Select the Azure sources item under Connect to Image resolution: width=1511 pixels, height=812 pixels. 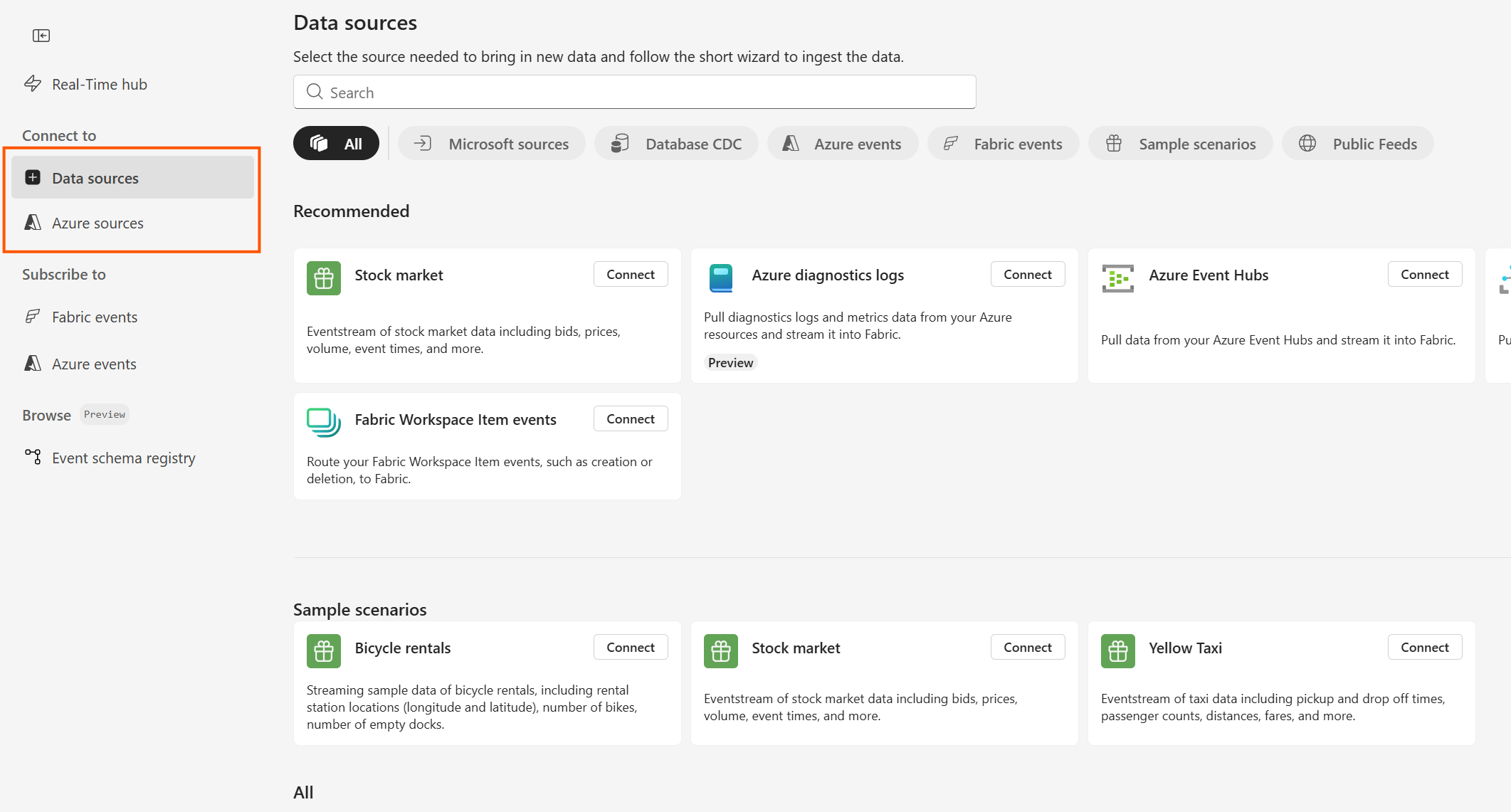tap(97, 223)
